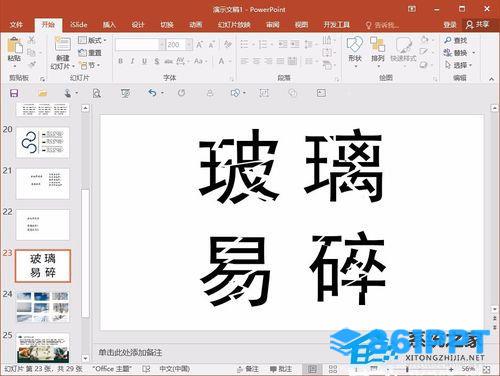This screenshot has height=376, width=500.
Task: Switch to the 开发工具 developer tab
Action: point(336,25)
